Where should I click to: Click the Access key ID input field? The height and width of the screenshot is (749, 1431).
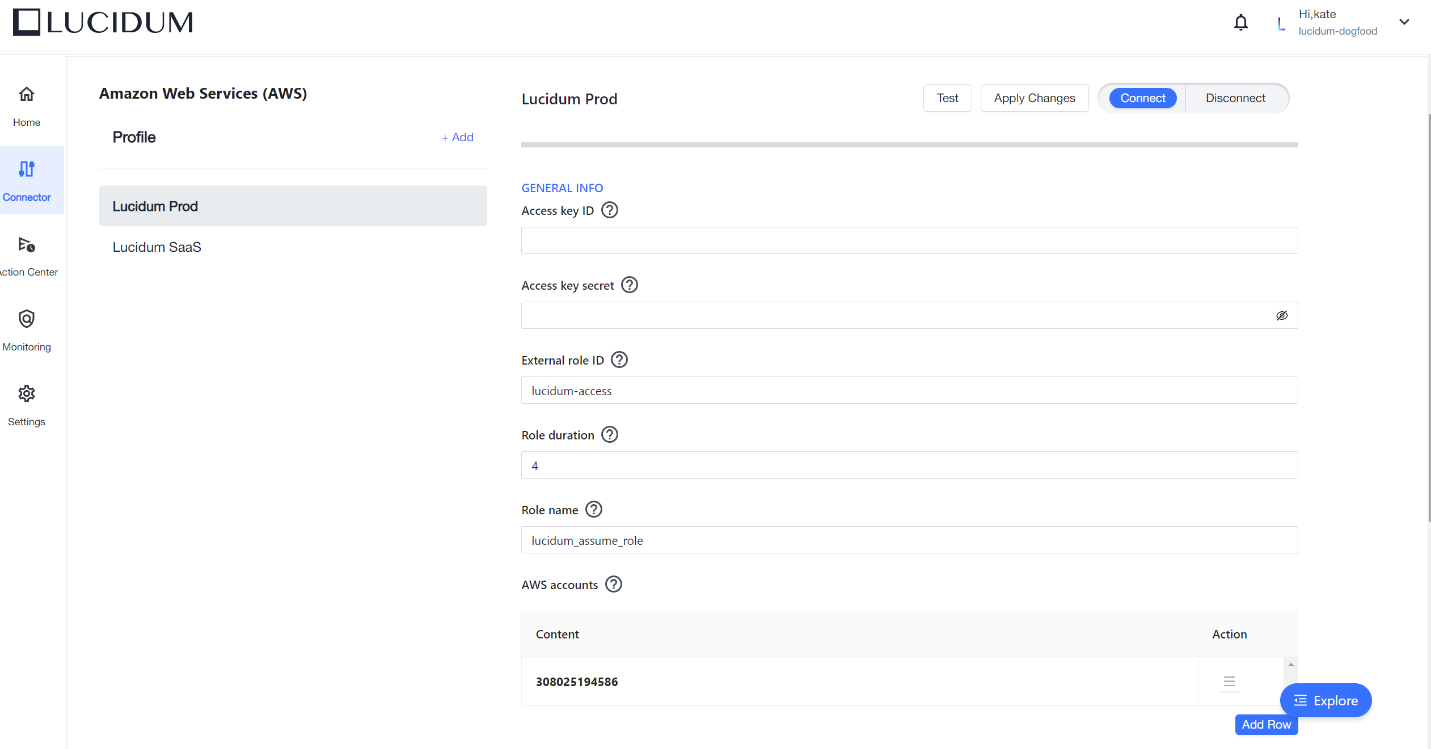[x=909, y=240]
